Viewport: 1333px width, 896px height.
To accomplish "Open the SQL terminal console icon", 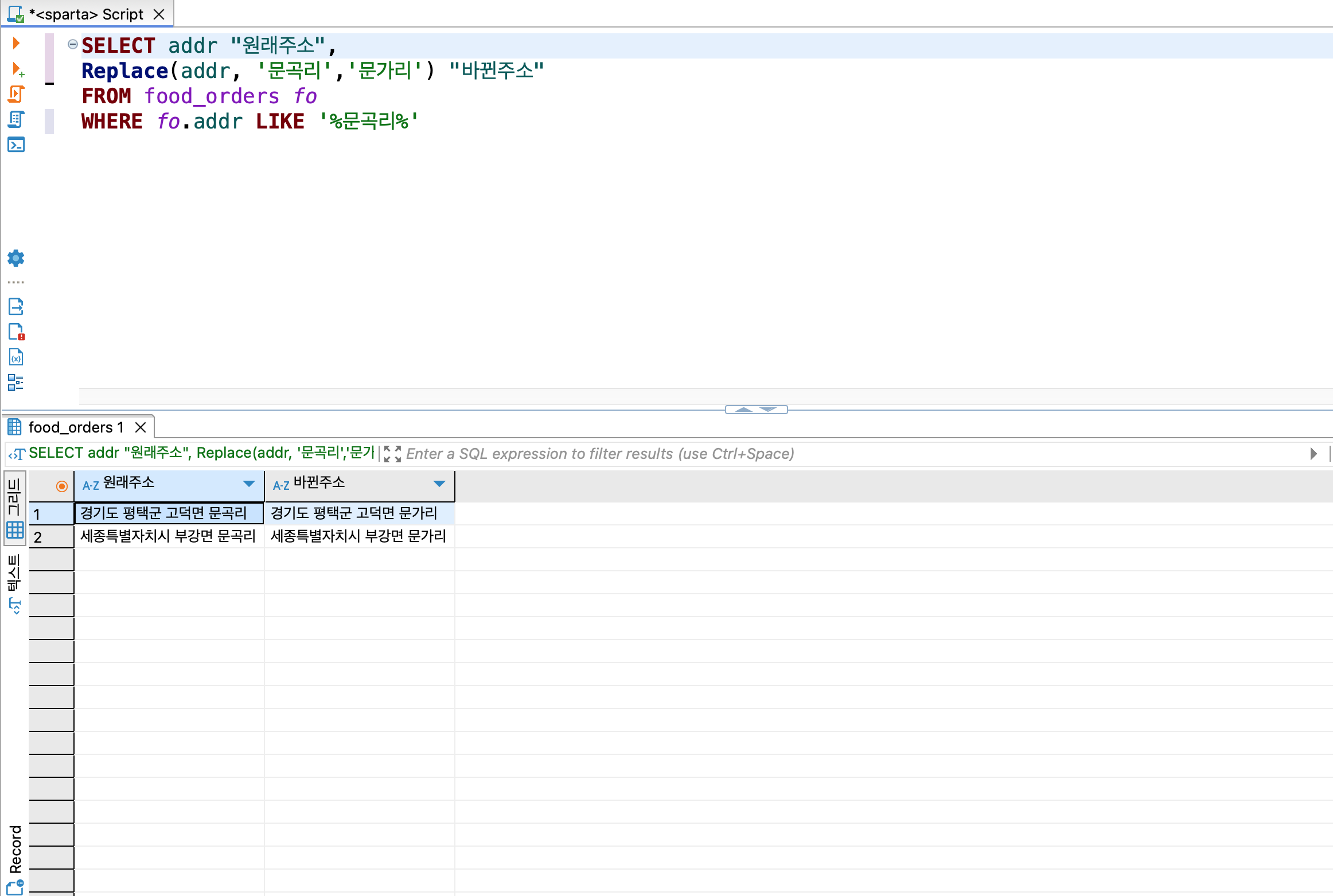I will tap(16, 145).
